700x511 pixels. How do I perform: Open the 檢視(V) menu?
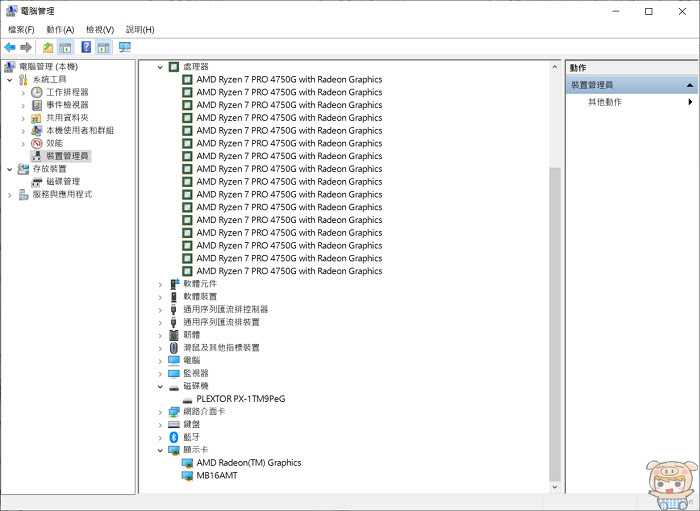click(x=100, y=29)
